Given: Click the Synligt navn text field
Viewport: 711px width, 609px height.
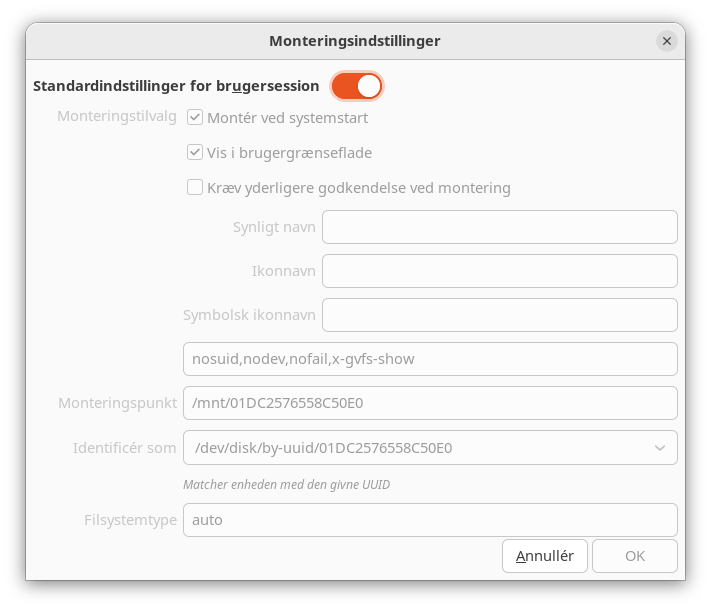Looking at the screenshot, I should tap(499, 227).
